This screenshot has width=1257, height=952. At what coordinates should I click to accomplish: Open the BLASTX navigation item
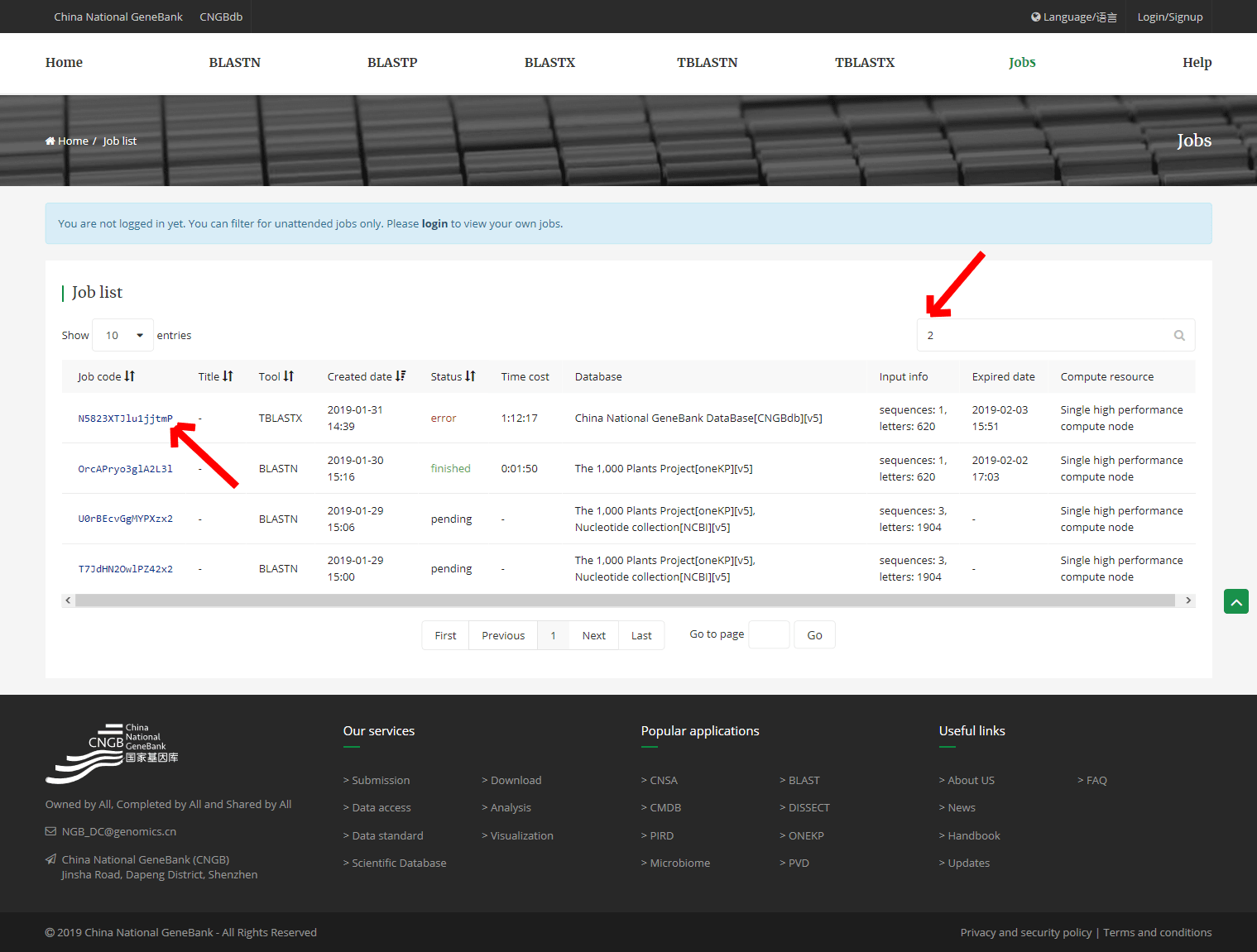[549, 63]
